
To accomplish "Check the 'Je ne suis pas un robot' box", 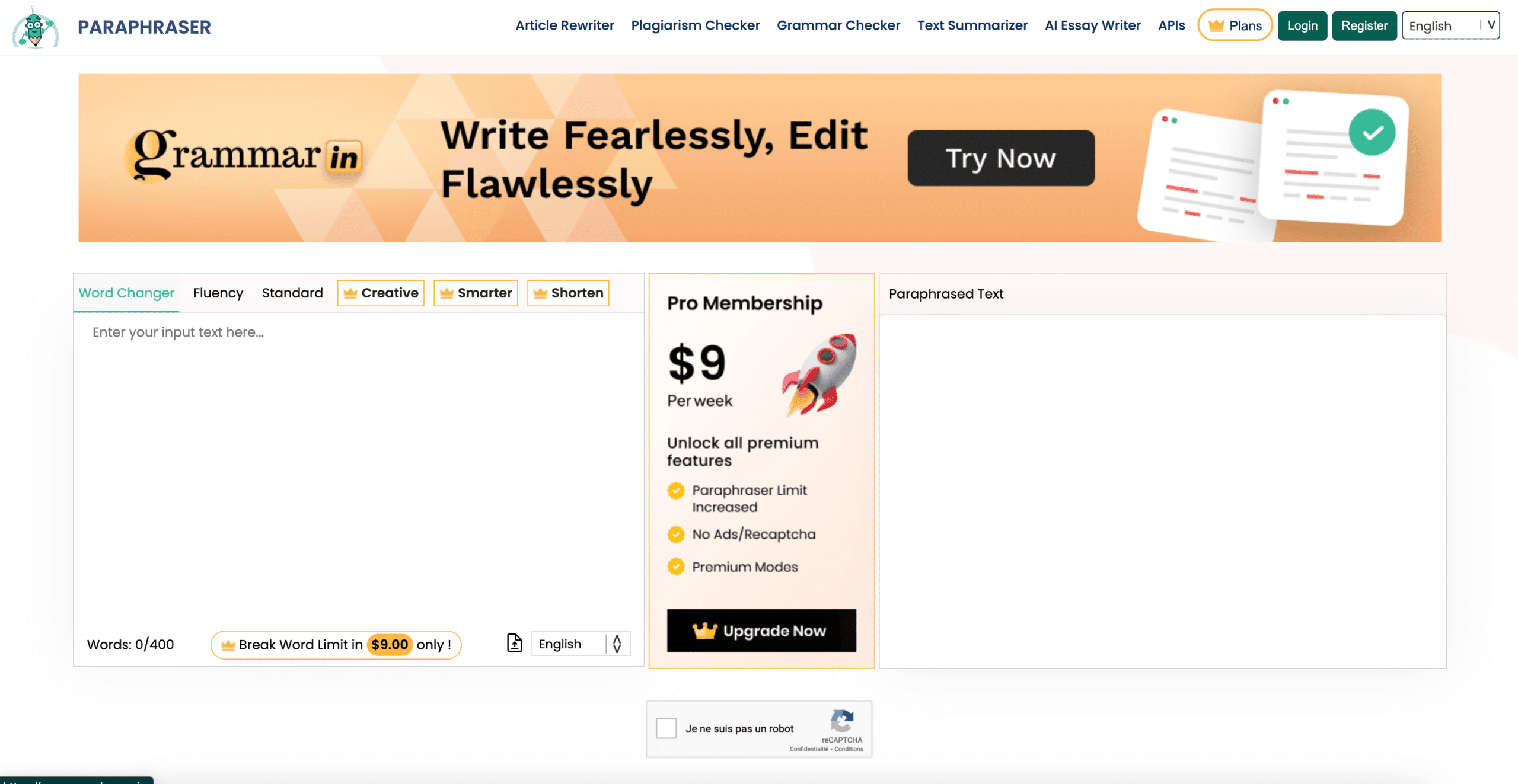I will (x=666, y=728).
